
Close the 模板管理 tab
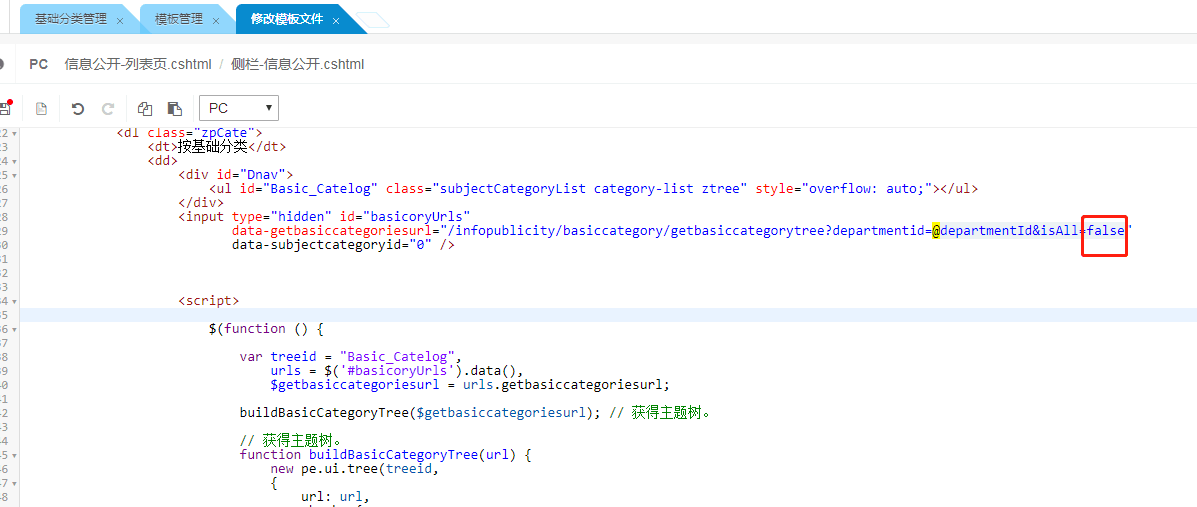[x=216, y=21]
